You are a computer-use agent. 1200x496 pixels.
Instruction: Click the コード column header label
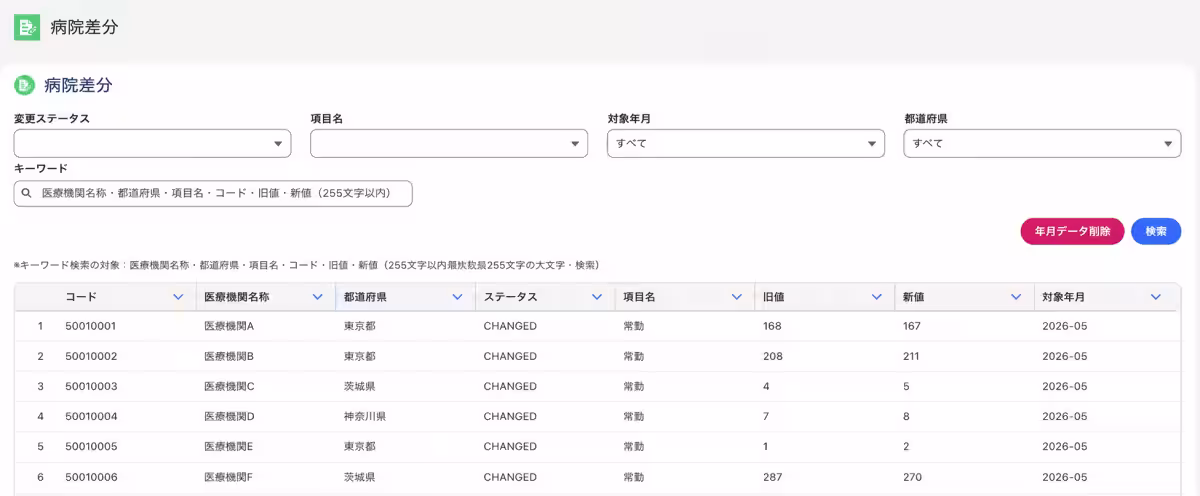(x=81, y=297)
